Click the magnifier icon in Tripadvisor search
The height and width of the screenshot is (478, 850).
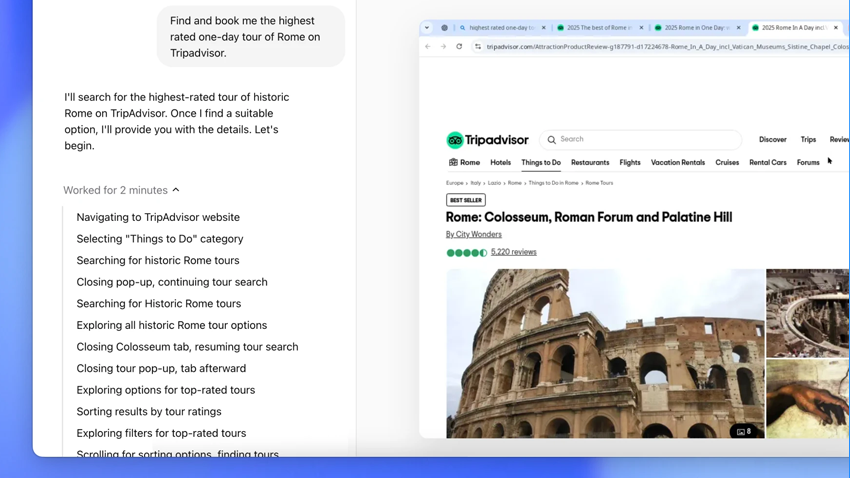(551, 140)
